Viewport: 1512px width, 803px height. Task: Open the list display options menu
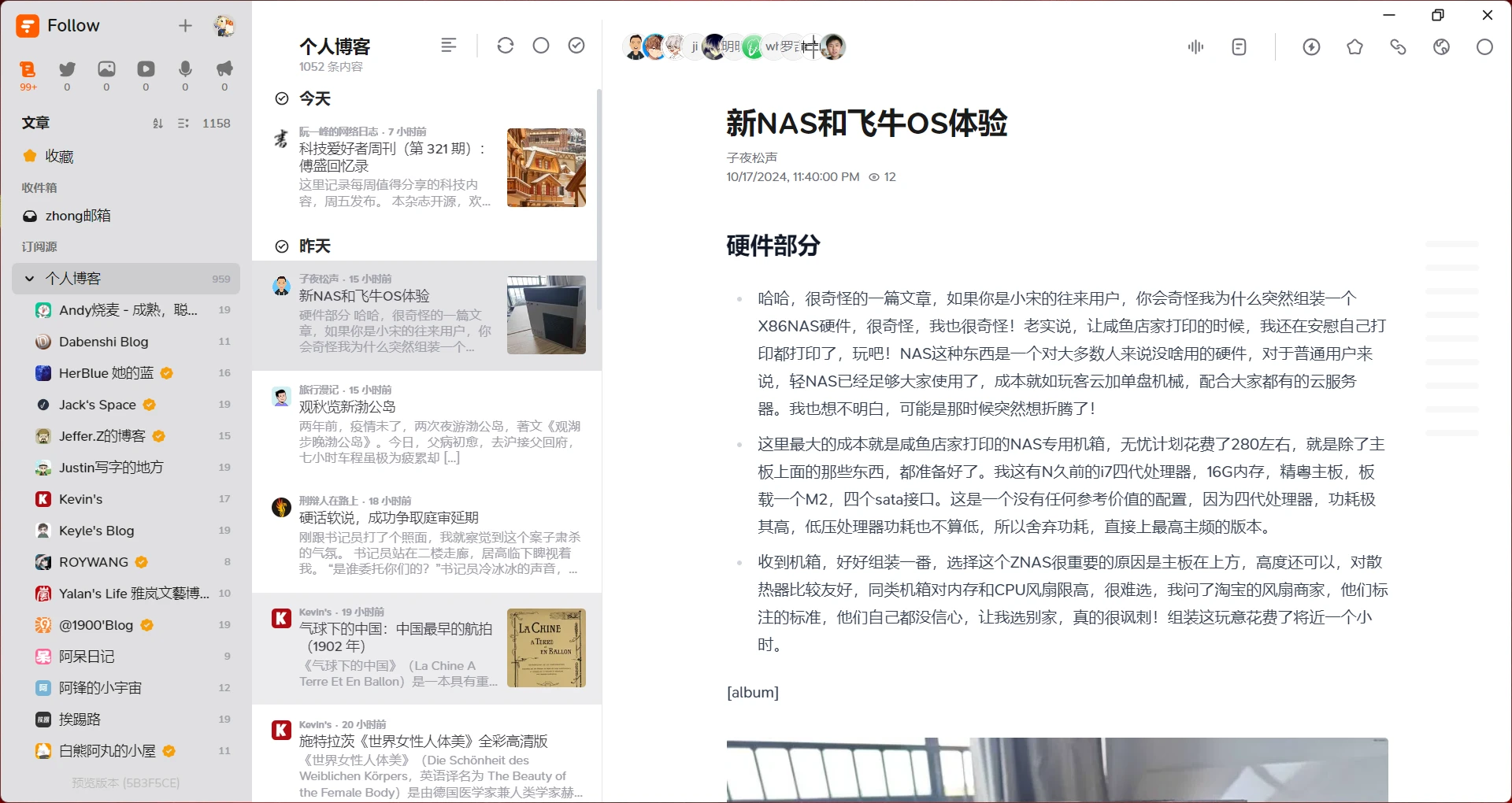pos(449,46)
